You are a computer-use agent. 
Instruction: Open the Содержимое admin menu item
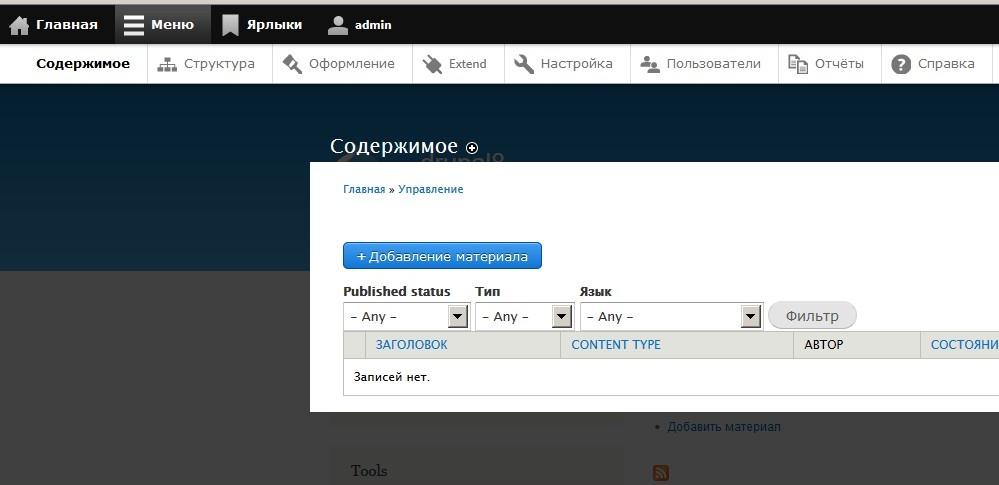tap(83, 64)
